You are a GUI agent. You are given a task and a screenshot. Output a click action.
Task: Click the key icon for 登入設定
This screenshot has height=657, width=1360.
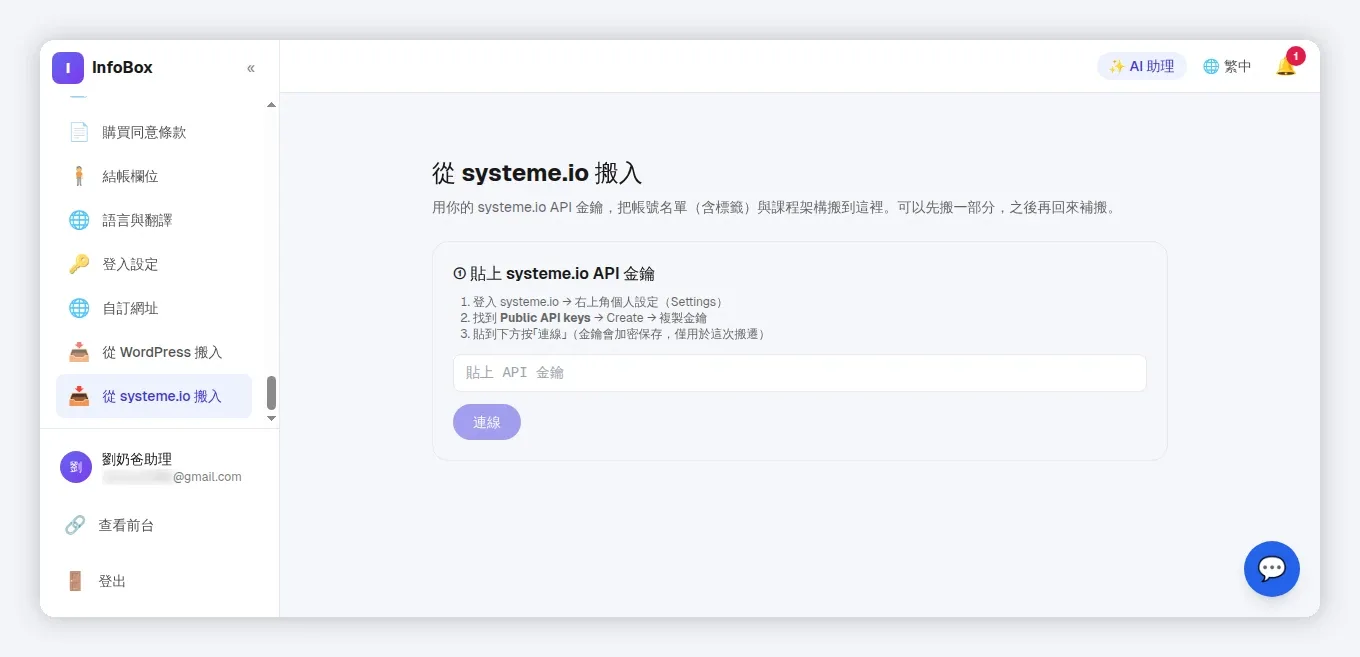(79, 264)
